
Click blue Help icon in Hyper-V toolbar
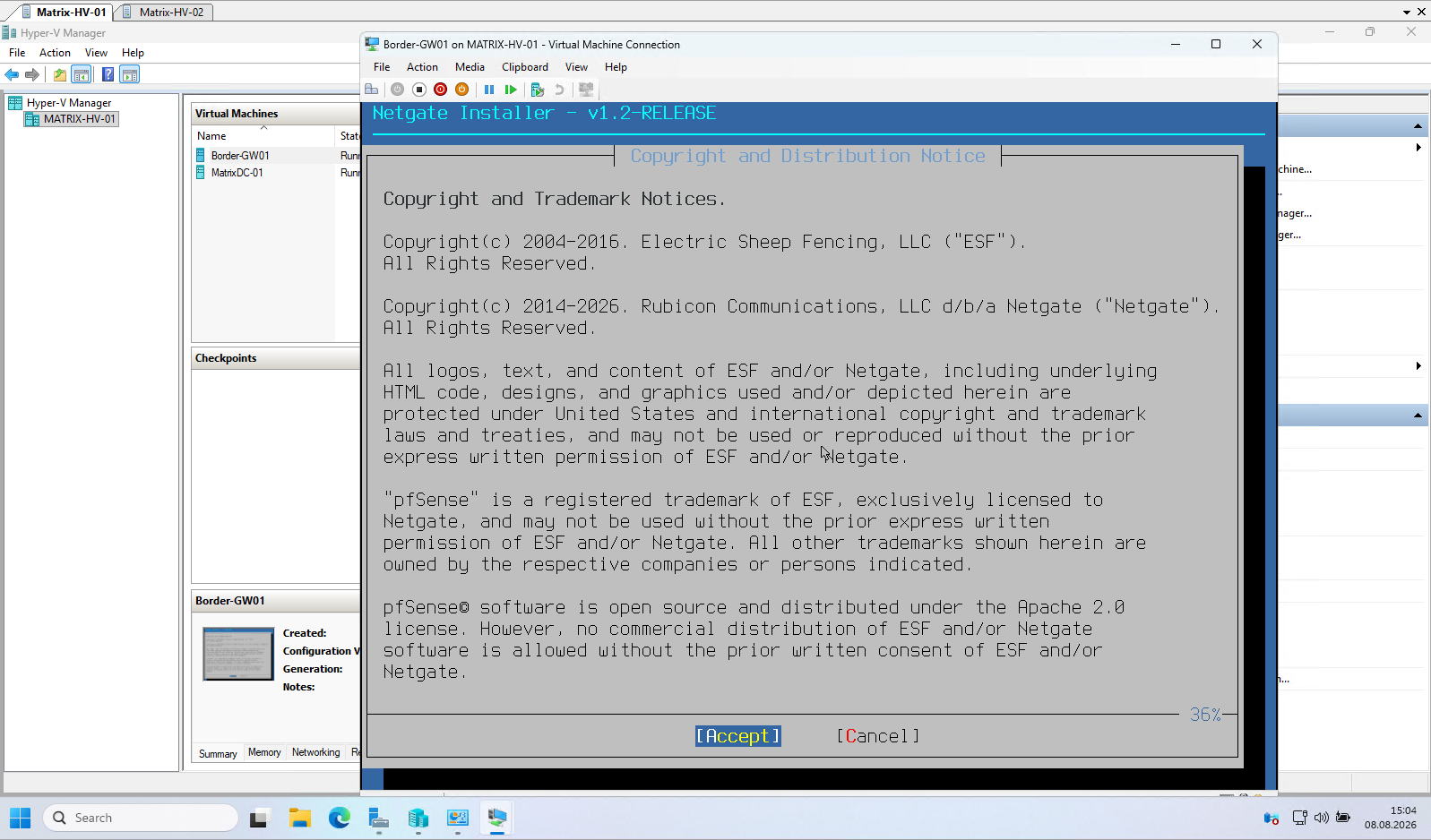108,74
